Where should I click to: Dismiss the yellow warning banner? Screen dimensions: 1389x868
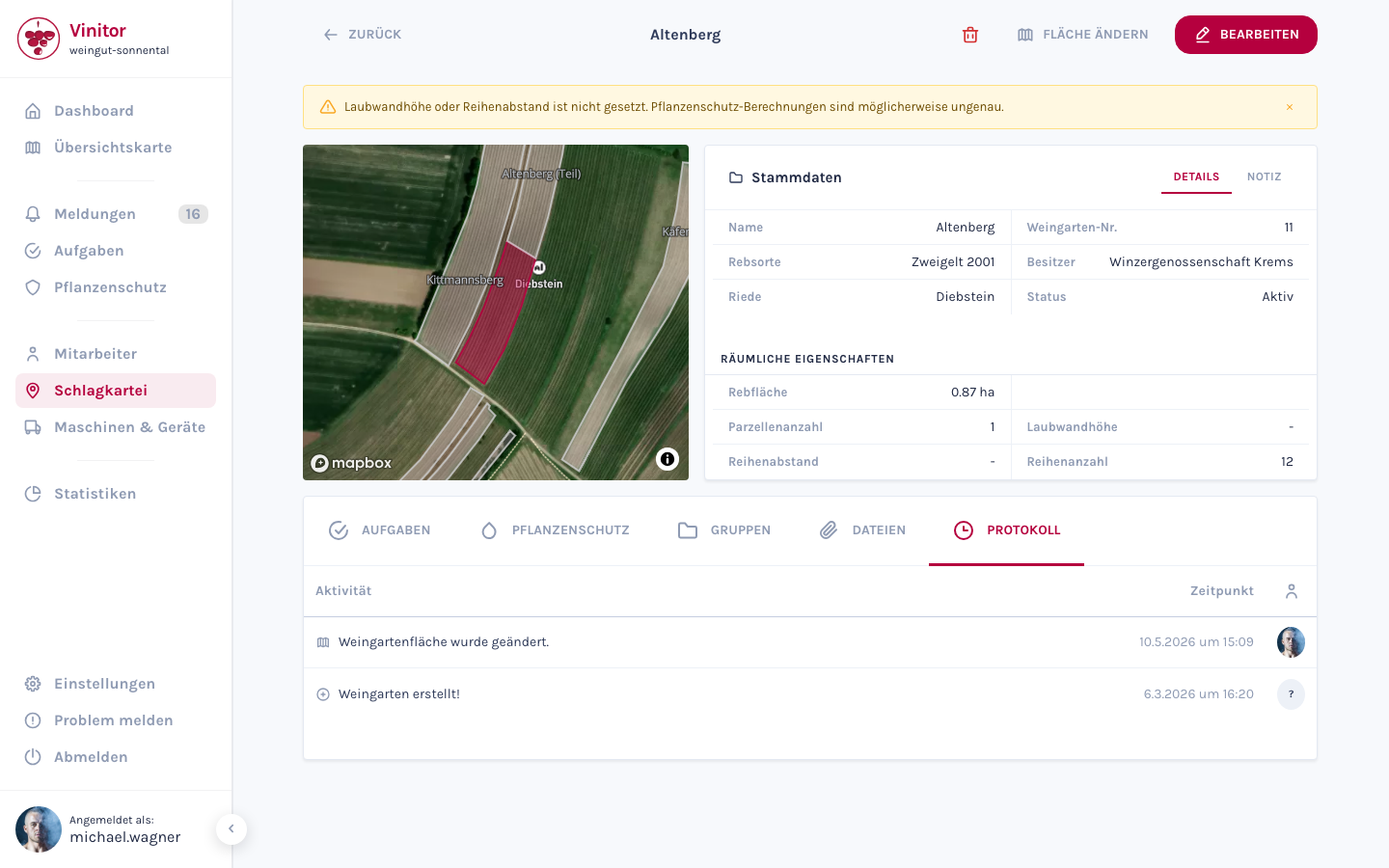[x=1290, y=107]
